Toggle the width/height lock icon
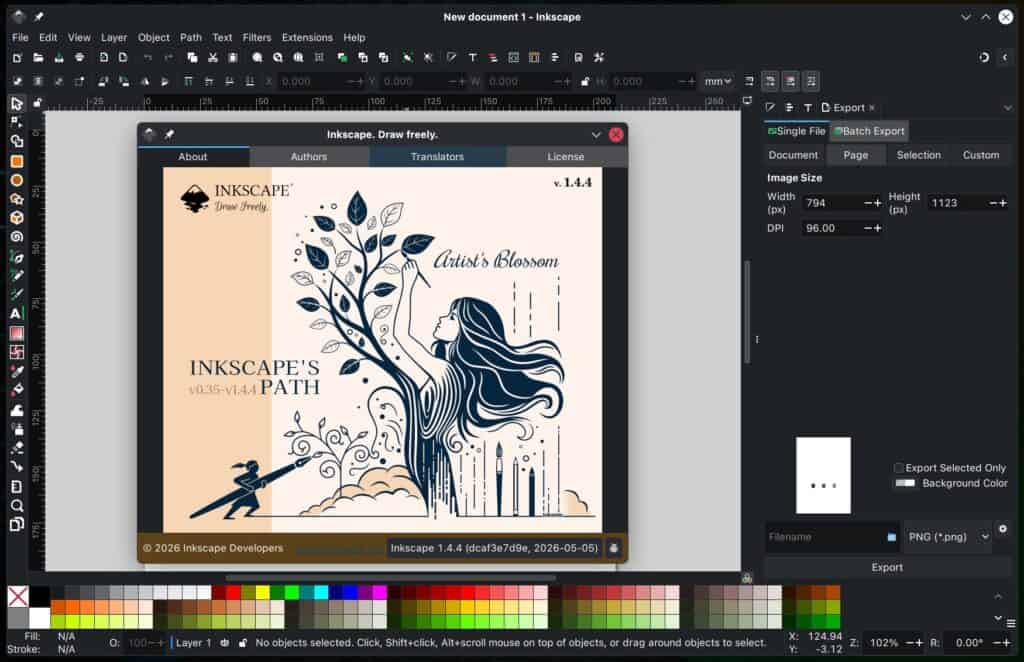This screenshot has width=1024, height=662. tap(585, 82)
